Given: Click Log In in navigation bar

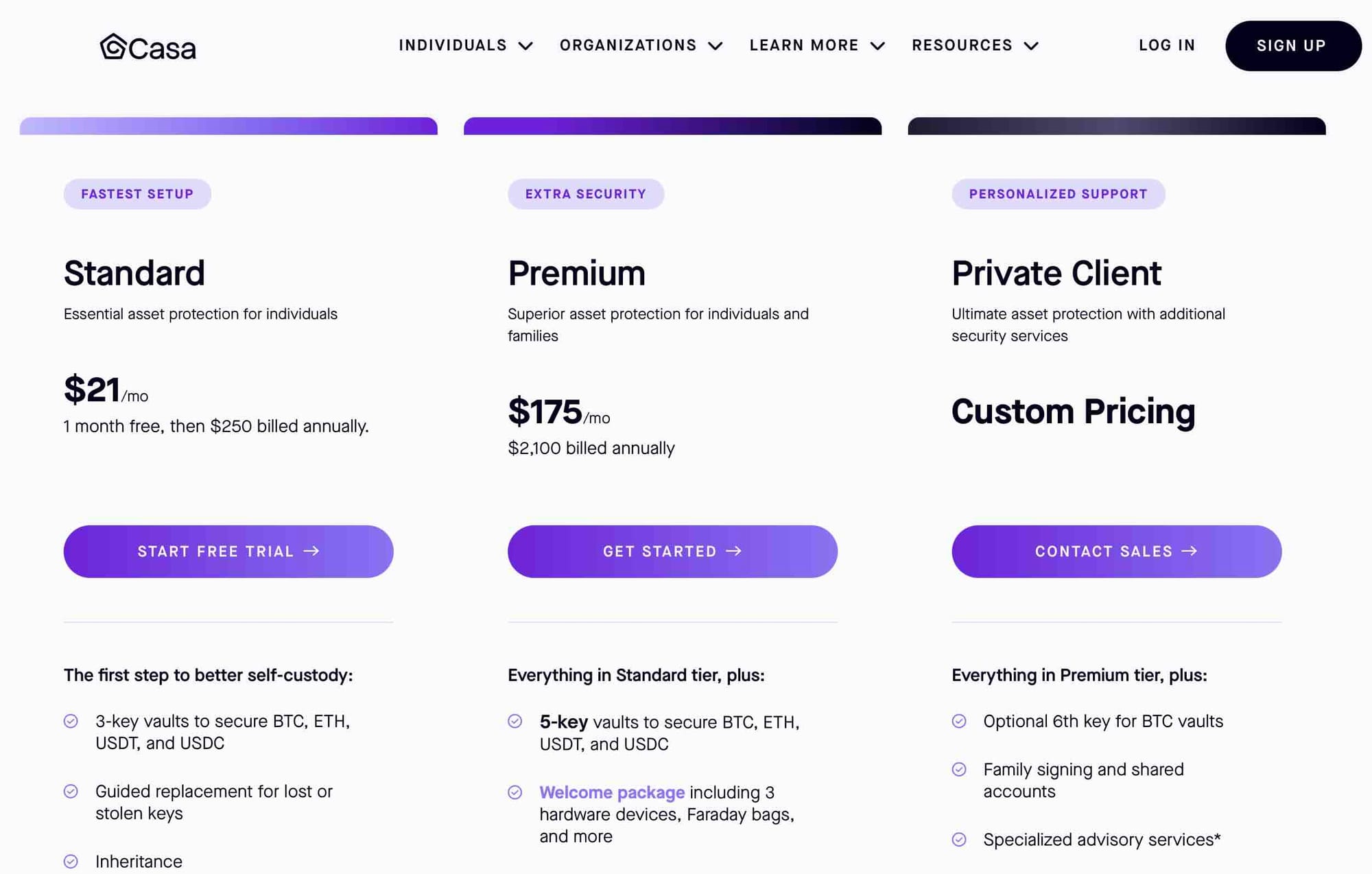Looking at the screenshot, I should point(1167,45).
